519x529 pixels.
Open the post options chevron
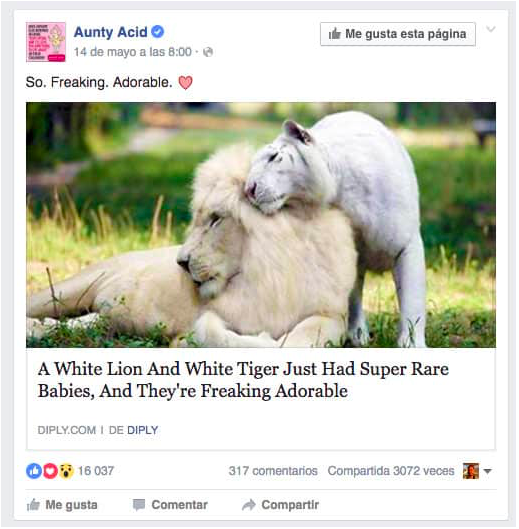tap(491, 29)
